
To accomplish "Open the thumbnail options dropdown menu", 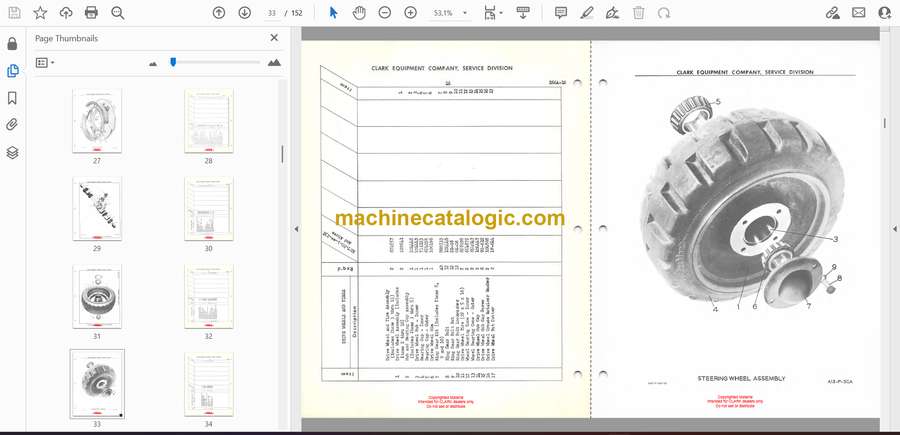I will click(45, 63).
